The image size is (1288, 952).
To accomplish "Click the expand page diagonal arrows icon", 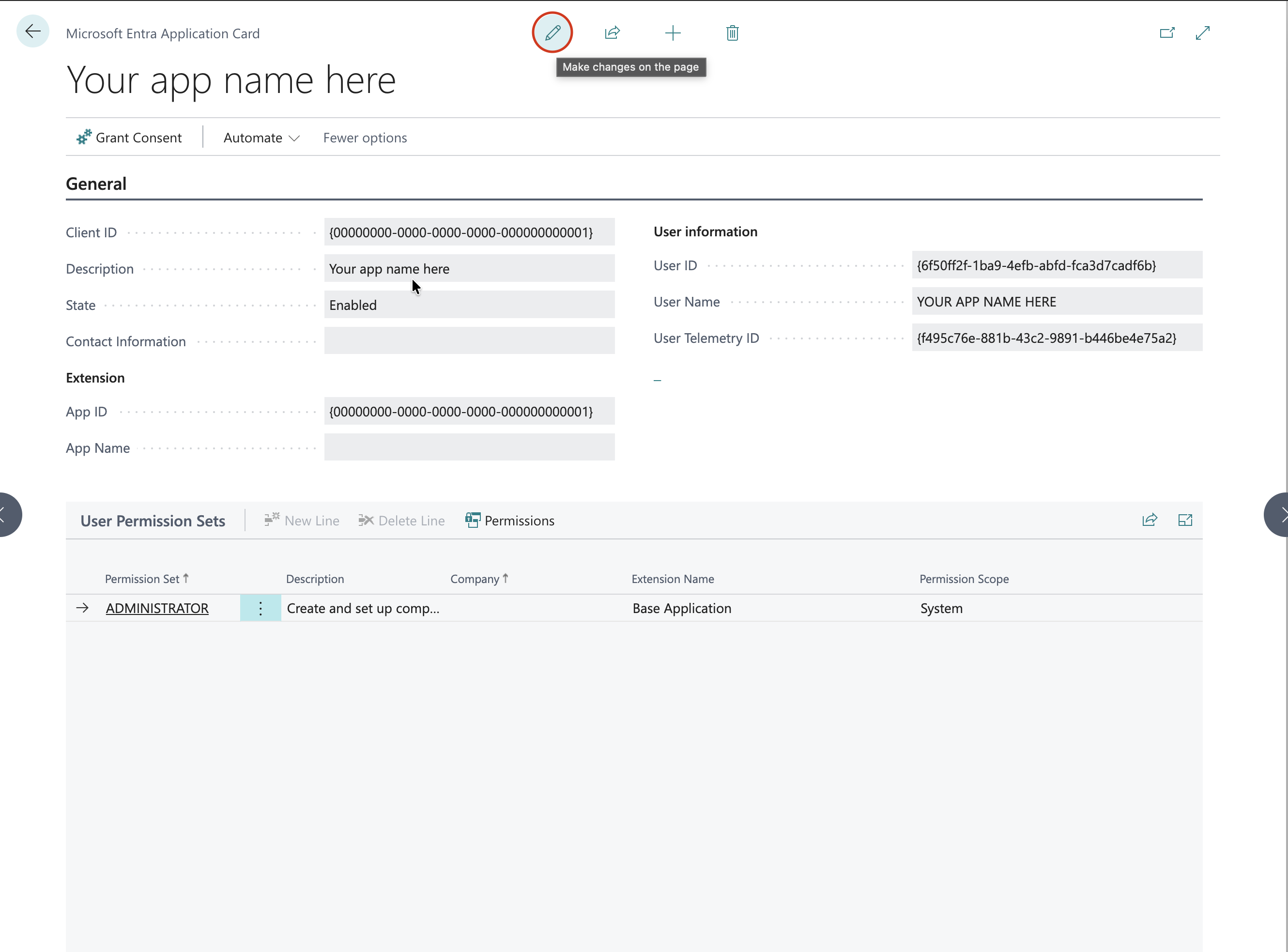I will pos(1203,33).
